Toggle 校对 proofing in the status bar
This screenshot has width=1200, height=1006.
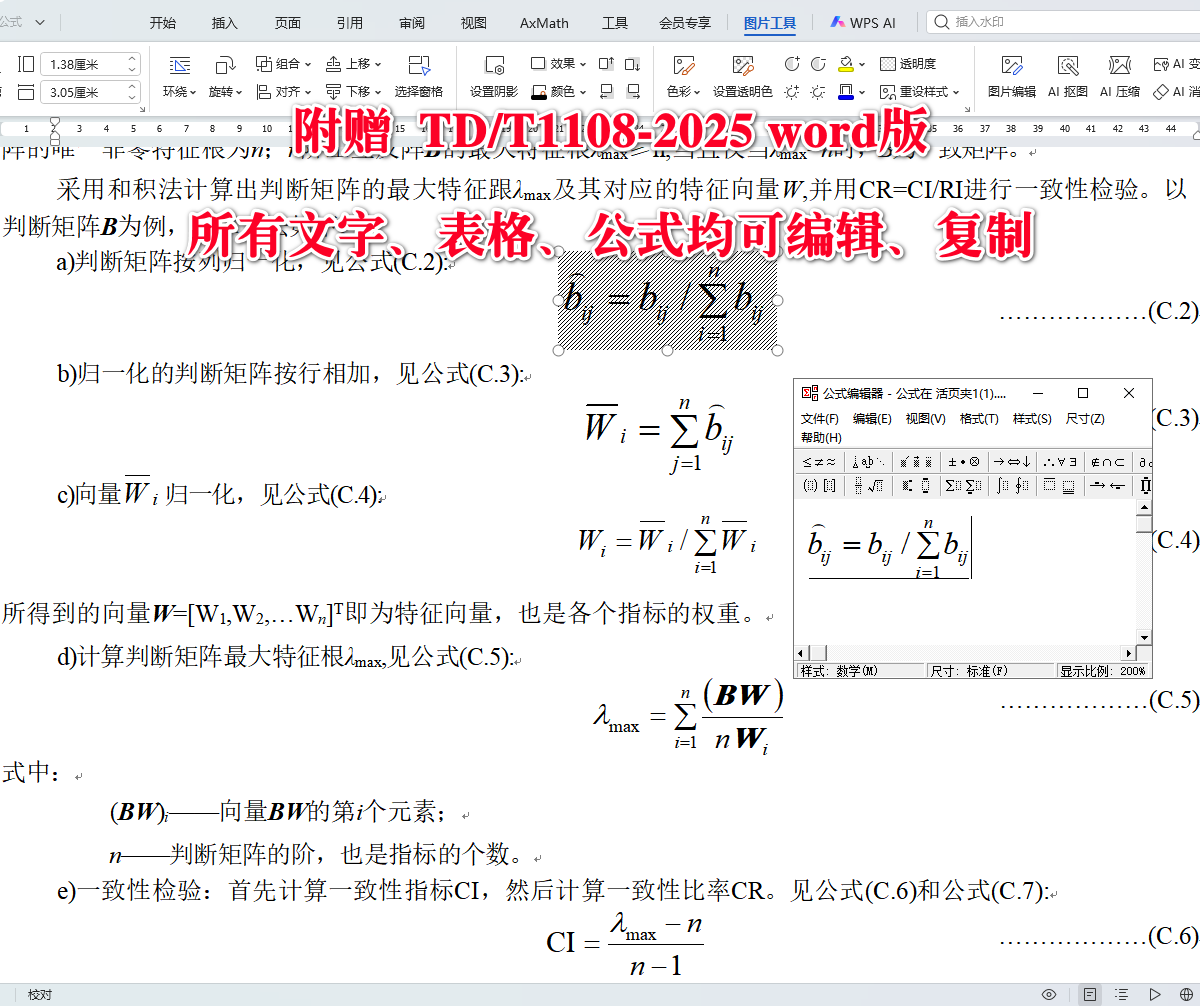tap(38, 995)
